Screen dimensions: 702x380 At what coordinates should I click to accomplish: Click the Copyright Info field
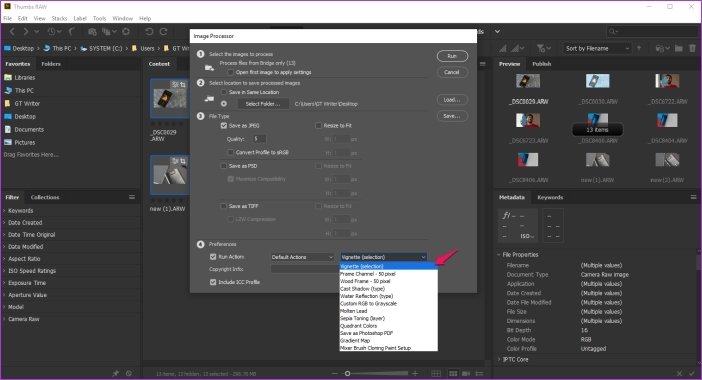tap(304, 269)
